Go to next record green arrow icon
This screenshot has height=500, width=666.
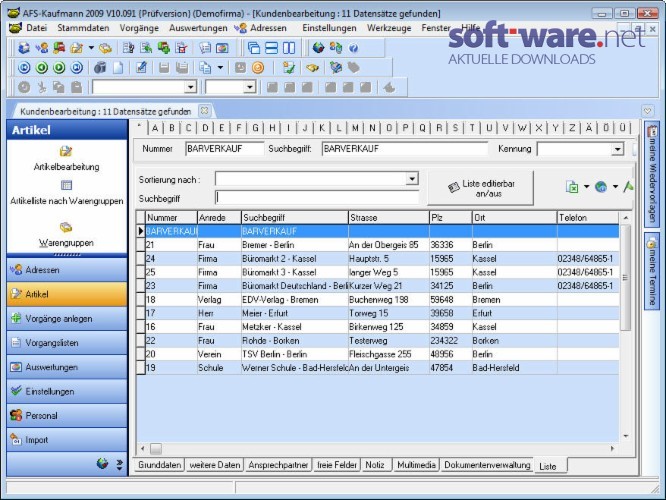[59, 68]
